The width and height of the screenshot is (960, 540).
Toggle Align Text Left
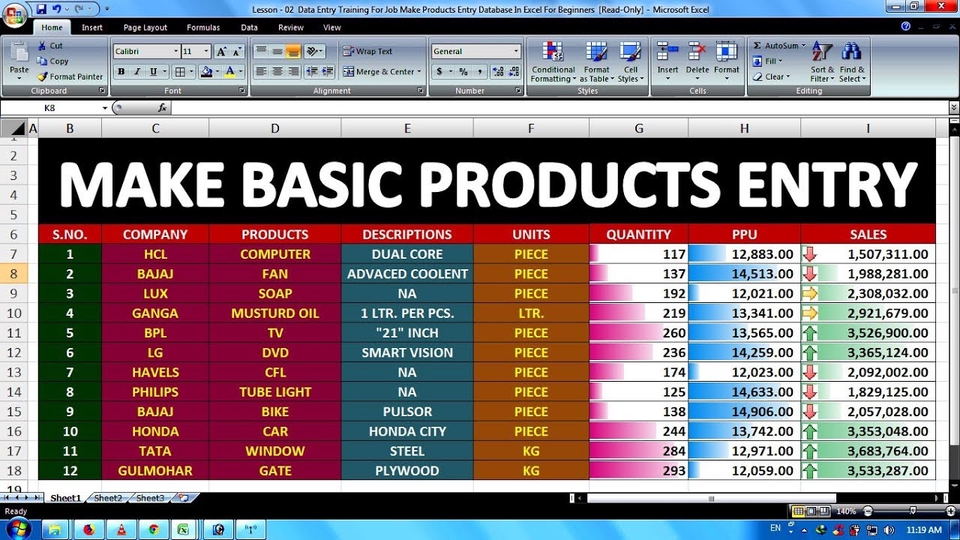click(261, 72)
